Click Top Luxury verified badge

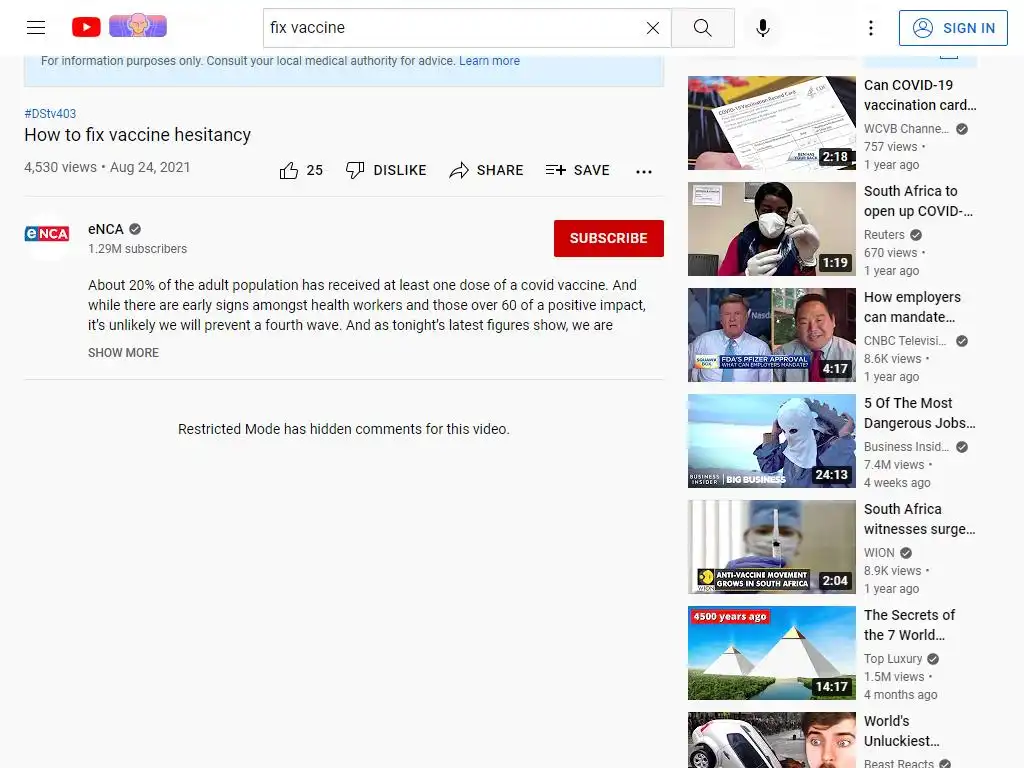click(x=933, y=658)
